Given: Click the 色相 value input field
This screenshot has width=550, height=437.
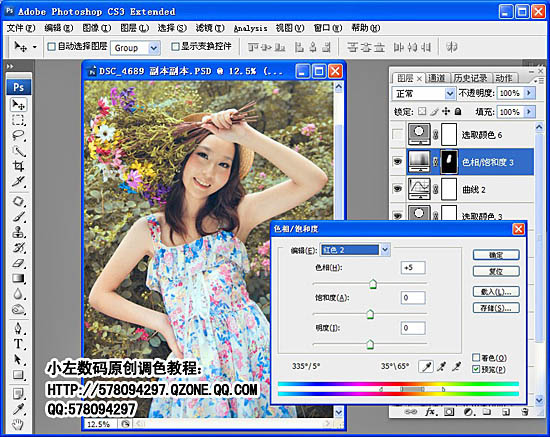Looking at the screenshot, I should (413, 268).
